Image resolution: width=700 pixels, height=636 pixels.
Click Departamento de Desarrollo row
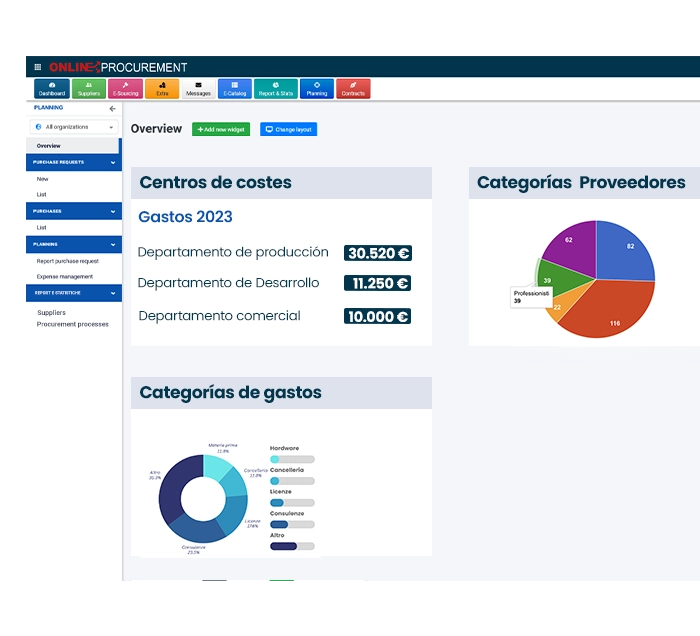(228, 283)
